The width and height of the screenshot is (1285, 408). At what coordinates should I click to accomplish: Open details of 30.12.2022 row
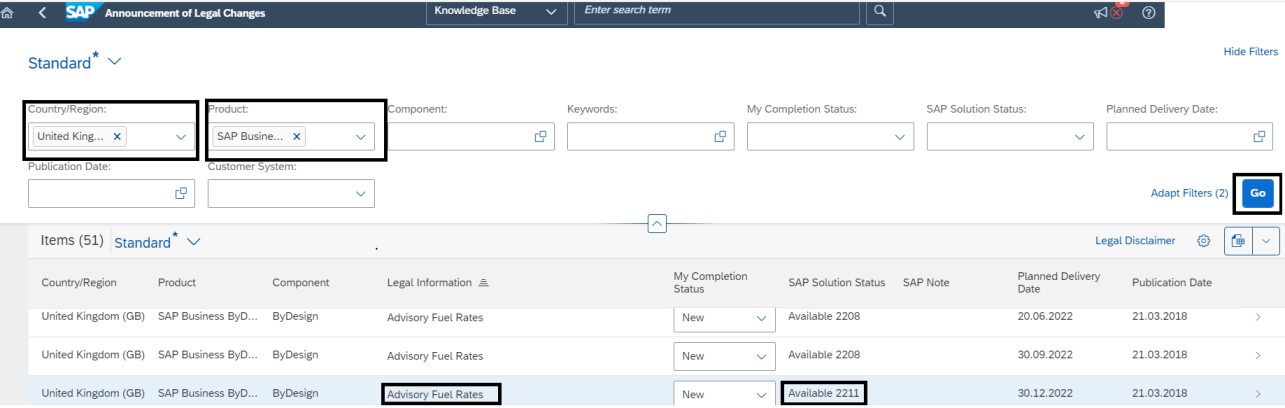pyautogui.click(x=1257, y=394)
